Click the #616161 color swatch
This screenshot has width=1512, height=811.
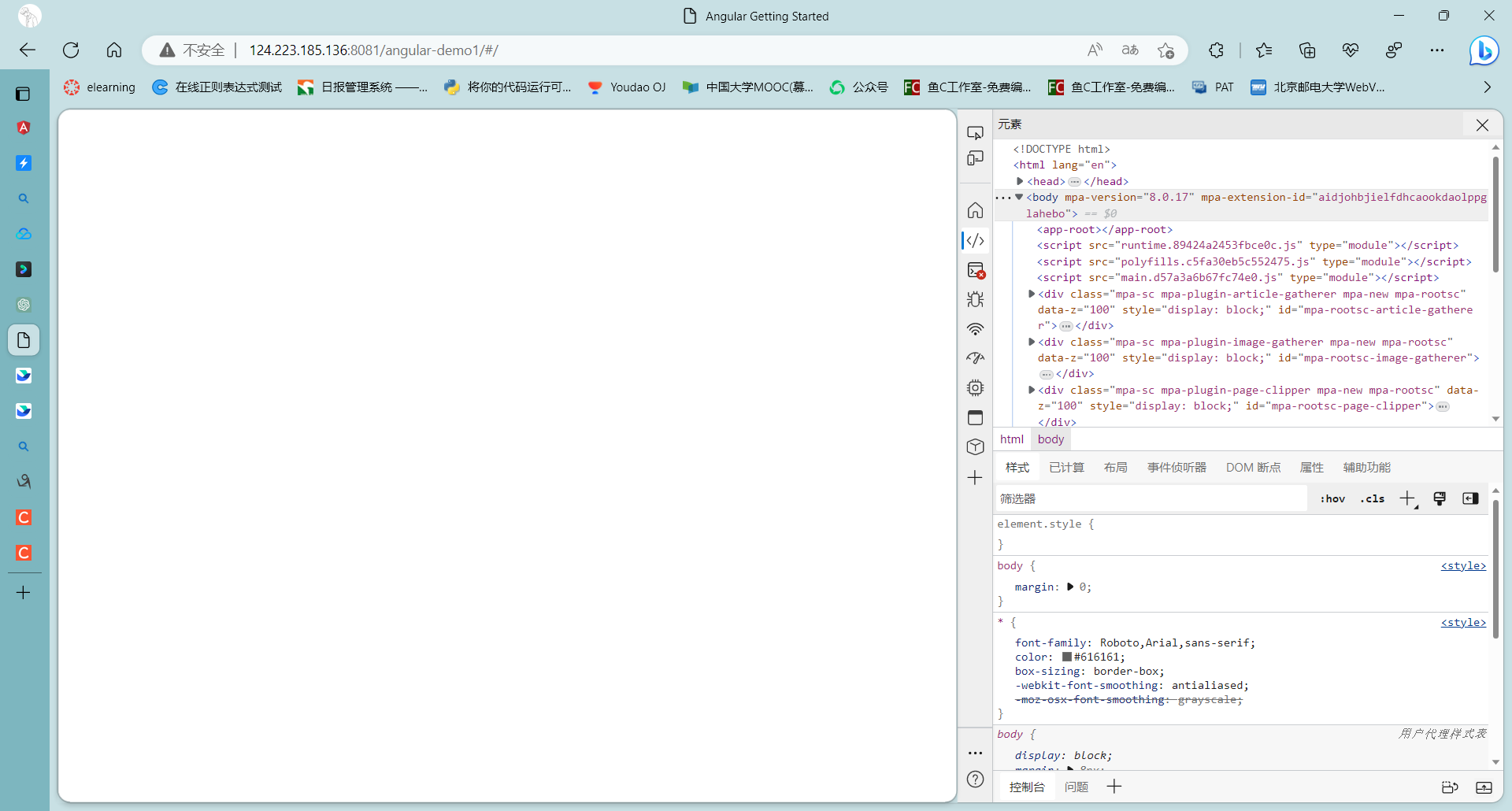1066,657
